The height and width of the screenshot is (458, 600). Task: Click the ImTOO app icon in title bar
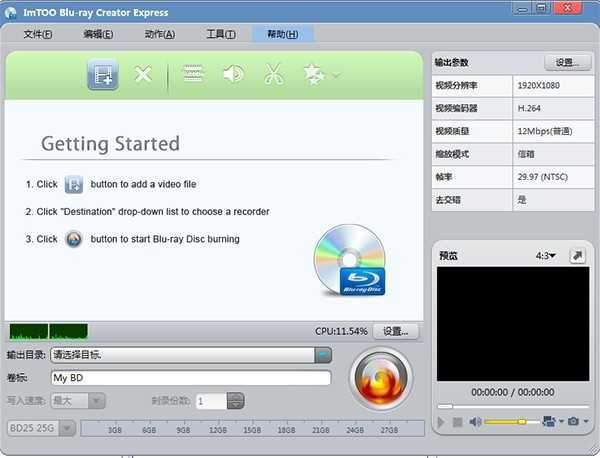tap(10, 12)
